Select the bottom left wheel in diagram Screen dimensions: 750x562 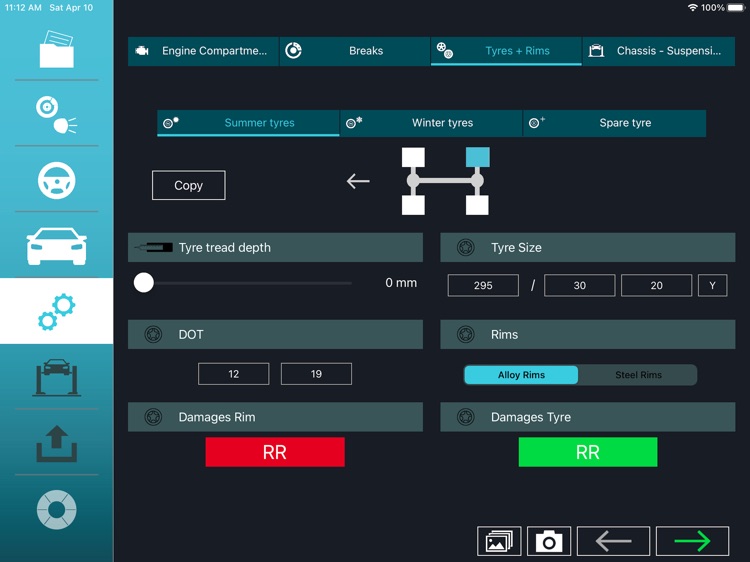tap(413, 205)
